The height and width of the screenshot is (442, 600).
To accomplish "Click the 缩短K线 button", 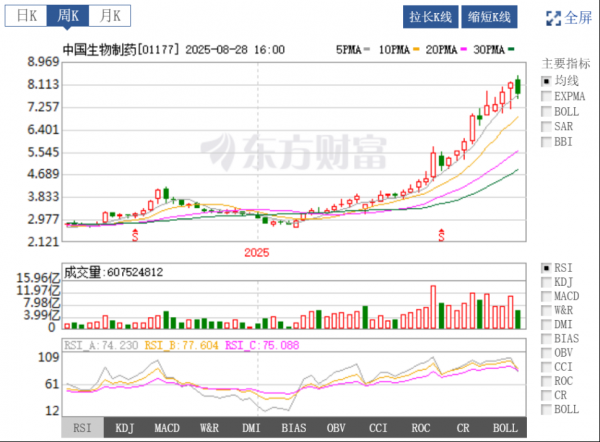I will pyautogui.click(x=489, y=17).
